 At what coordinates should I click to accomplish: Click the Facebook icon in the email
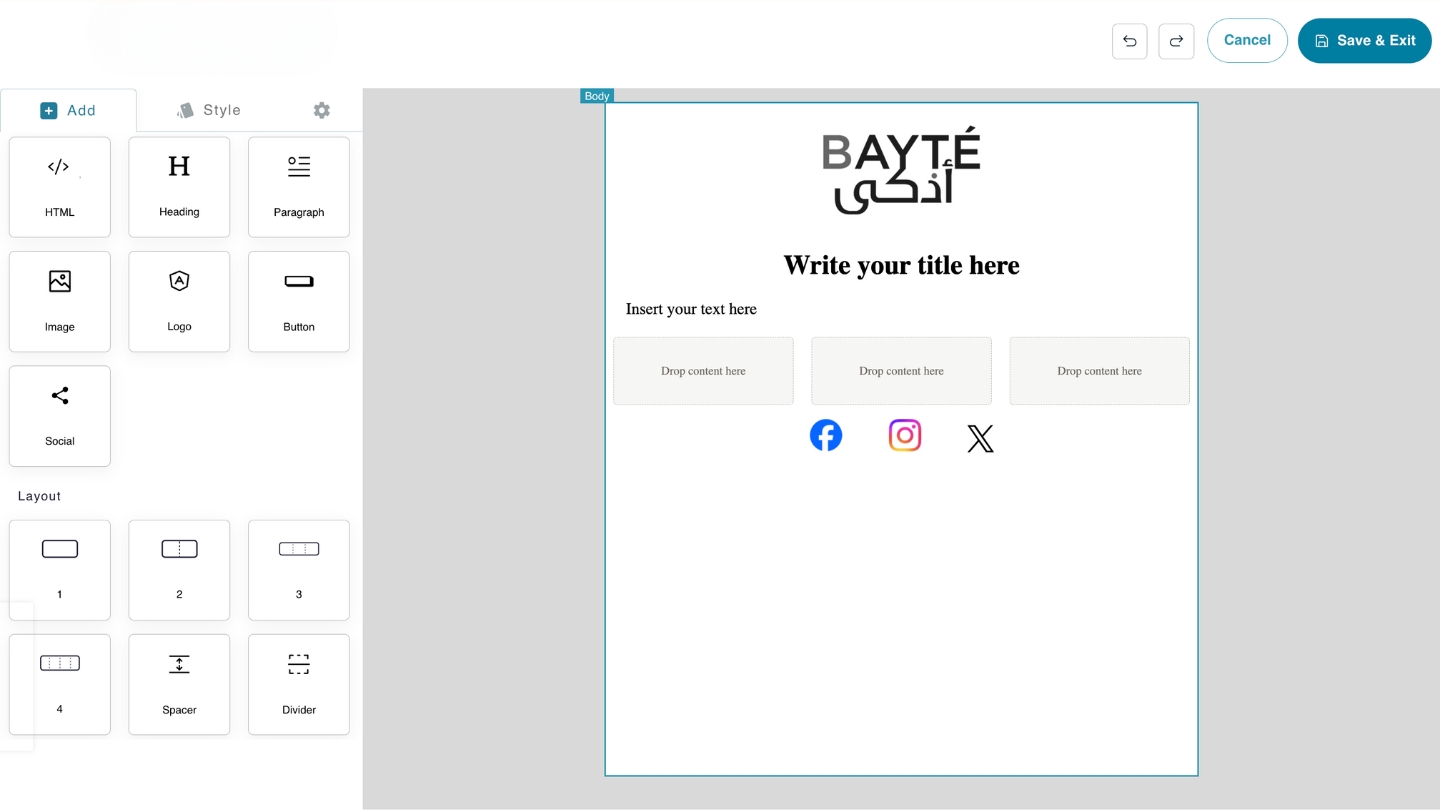coord(826,436)
